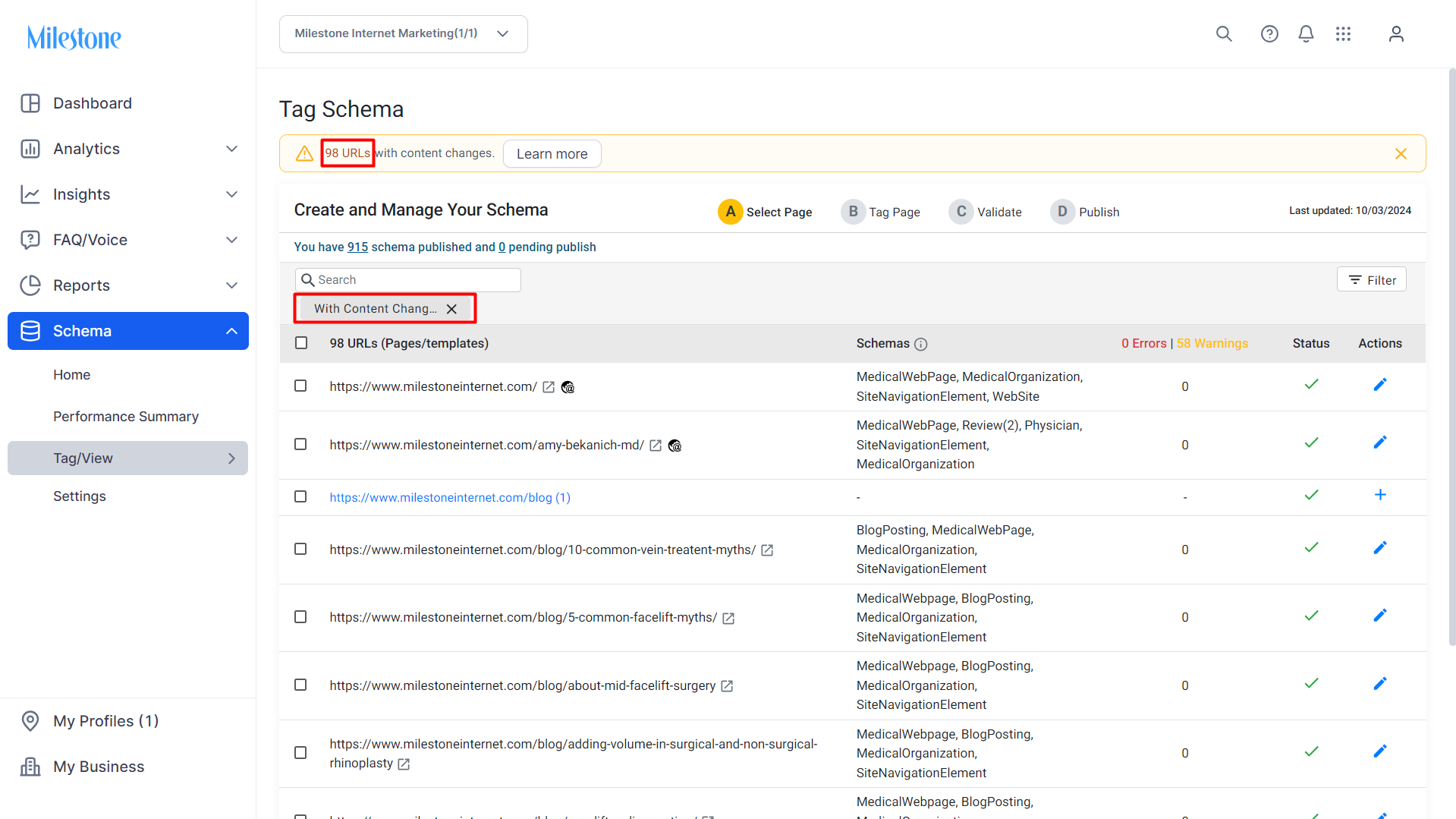Screen dimensions: 1456x819
Task: Open homepage URL in new tab icon
Action: click(549, 387)
